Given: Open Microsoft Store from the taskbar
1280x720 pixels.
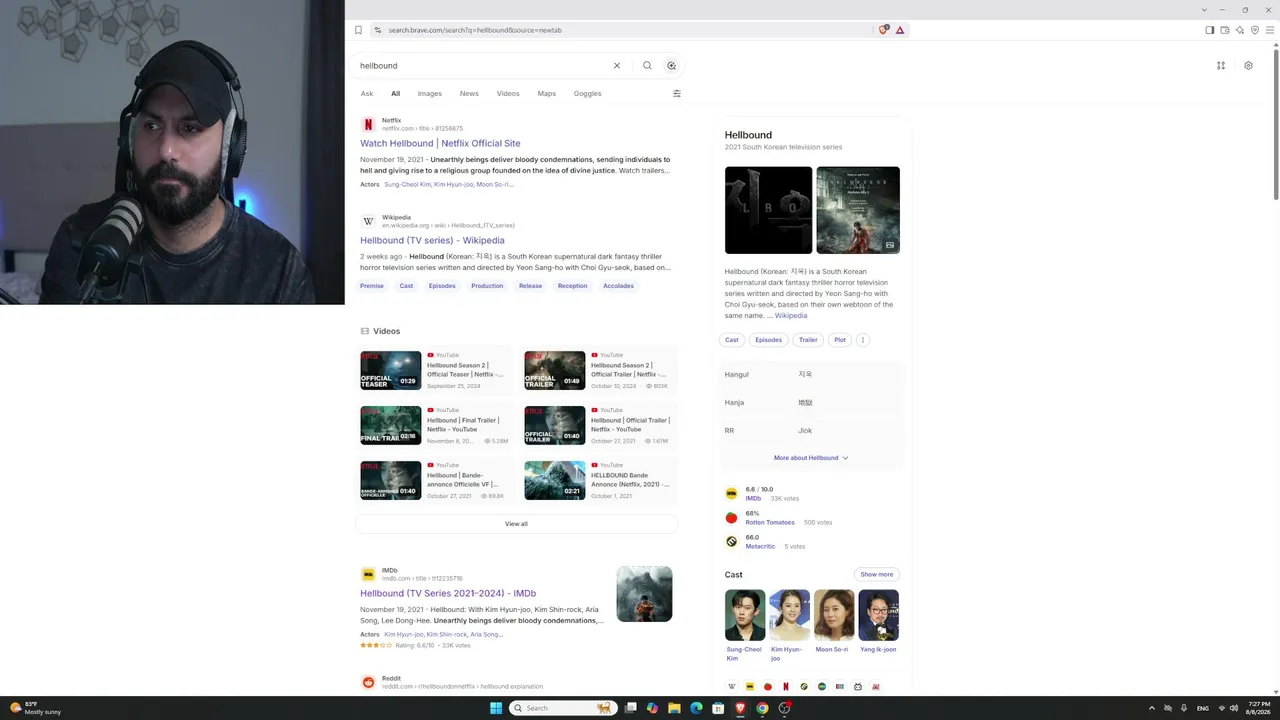Looking at the screenshot, I should point(718,708).
